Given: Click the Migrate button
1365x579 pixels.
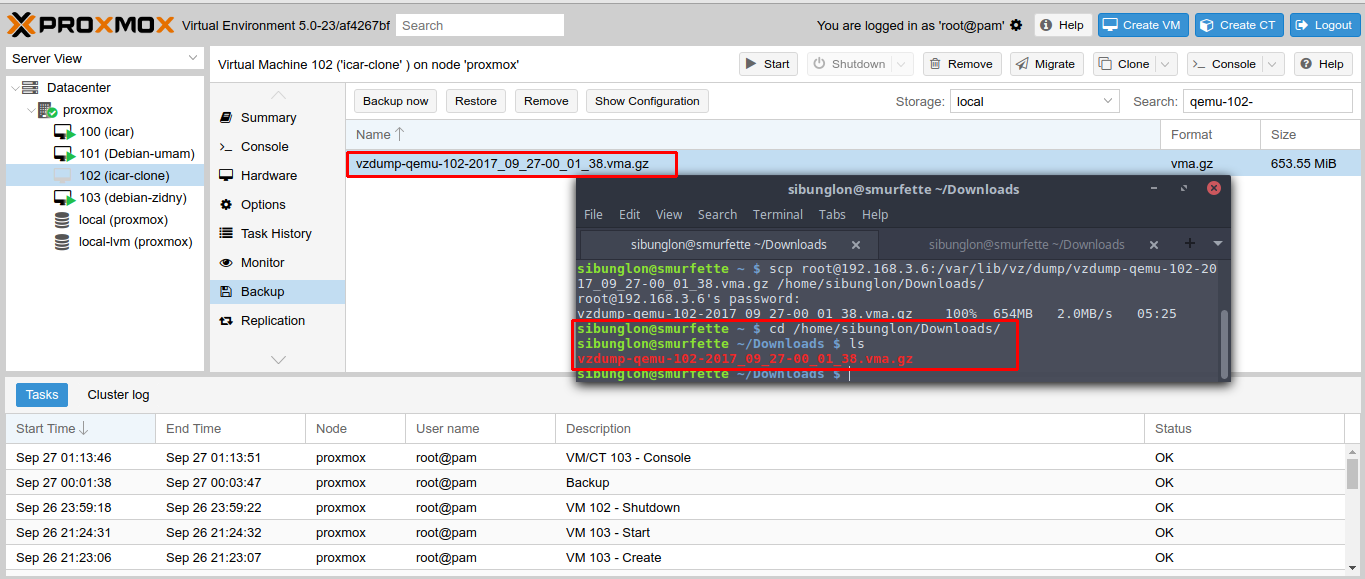Looking at the screenshot, I should point(1046,64).
